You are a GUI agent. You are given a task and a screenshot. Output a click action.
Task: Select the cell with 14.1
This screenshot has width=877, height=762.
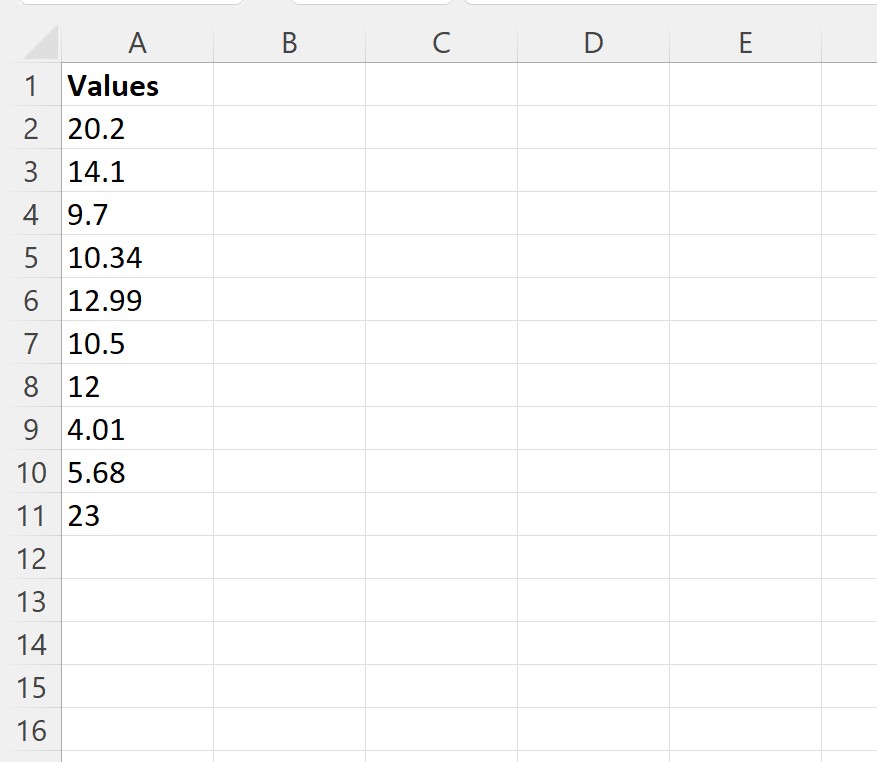coord(137,171)
